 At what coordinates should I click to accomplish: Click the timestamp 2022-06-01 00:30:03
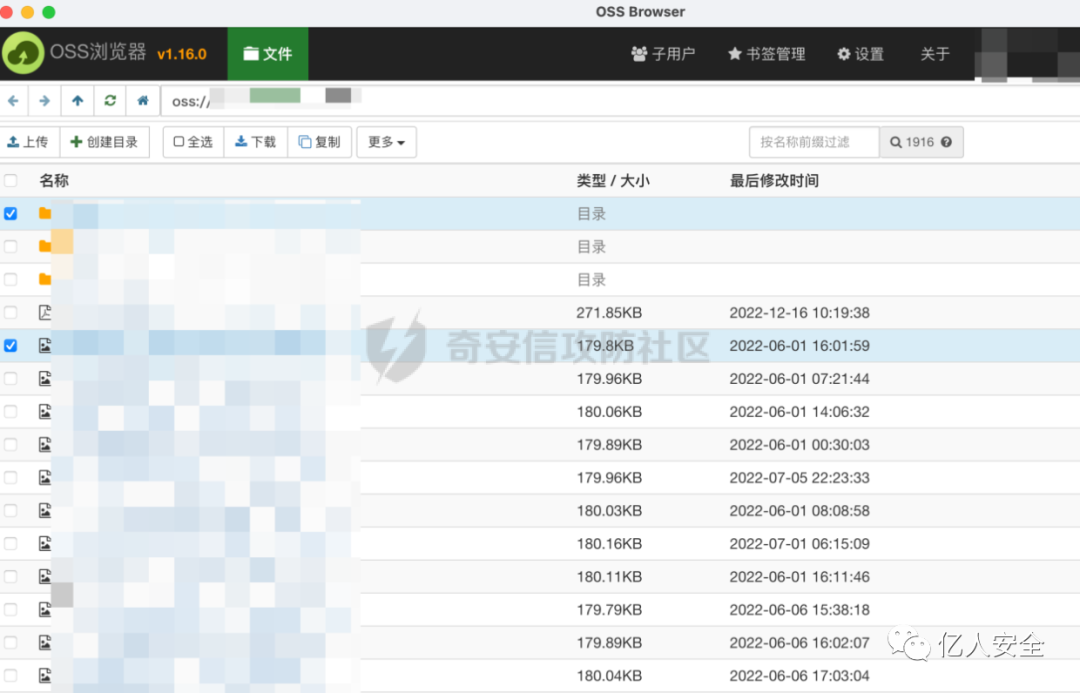(800, 444)
